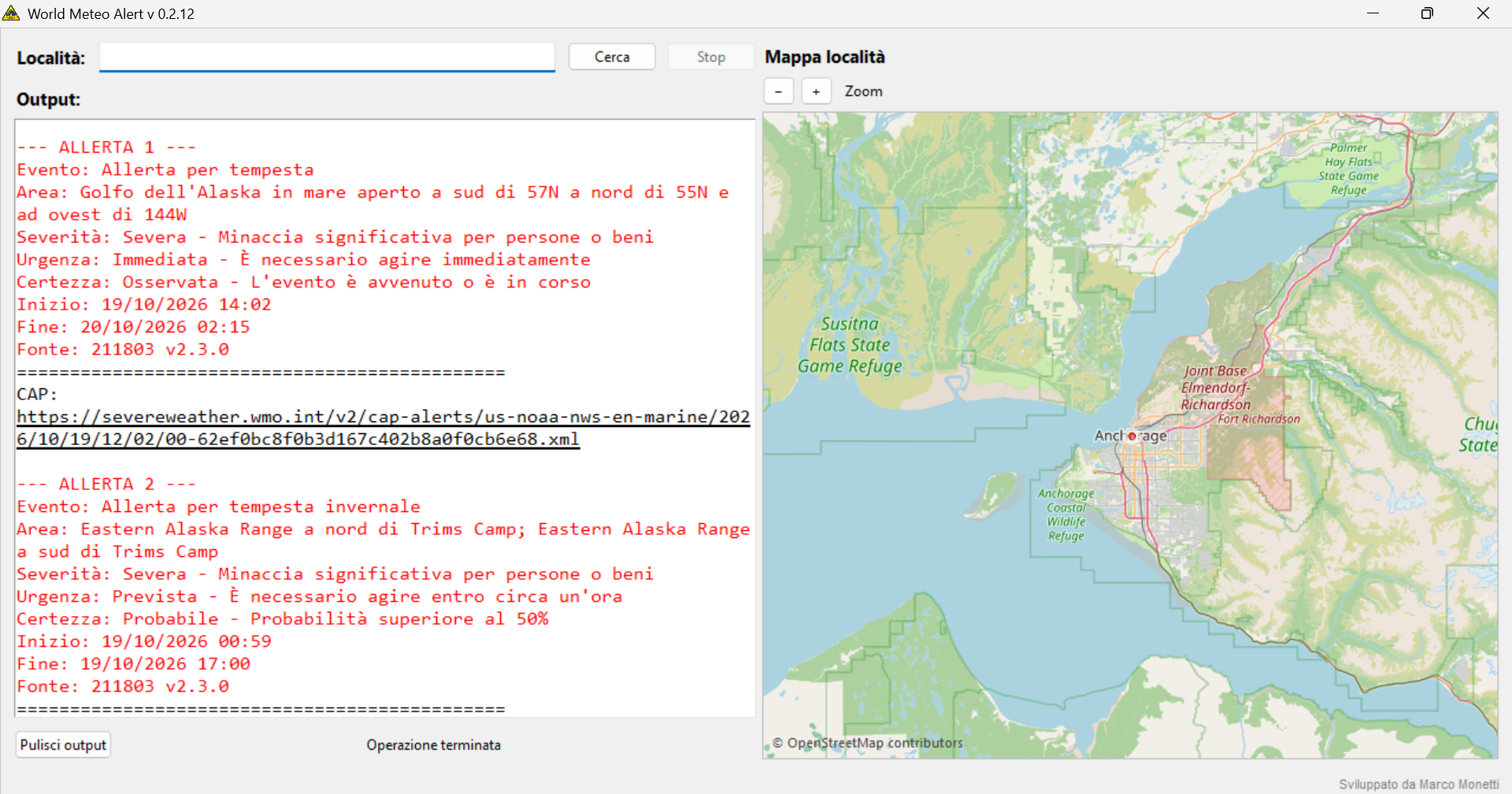The width and height of the screenshot is (1512, 794).
Task: Click 'Inizio: 19/10/2026 00:59' line
Action: (x=144, y=641)
